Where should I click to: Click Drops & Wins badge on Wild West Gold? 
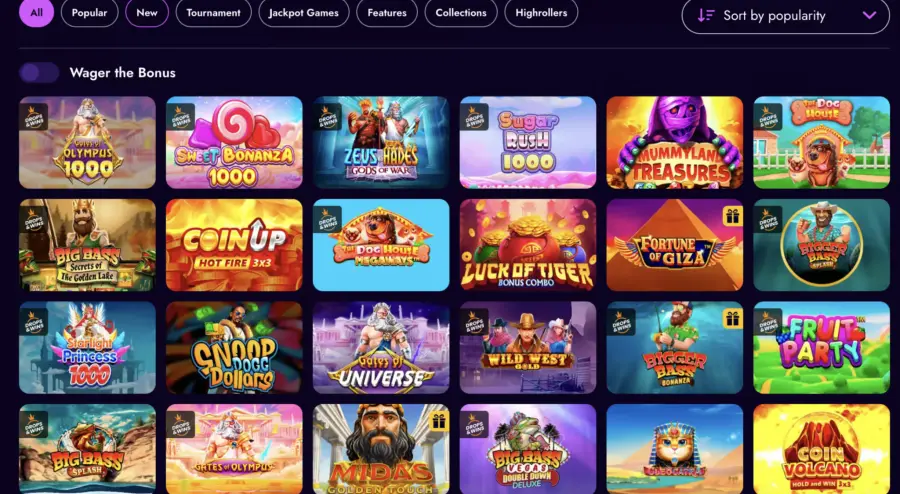474,322
